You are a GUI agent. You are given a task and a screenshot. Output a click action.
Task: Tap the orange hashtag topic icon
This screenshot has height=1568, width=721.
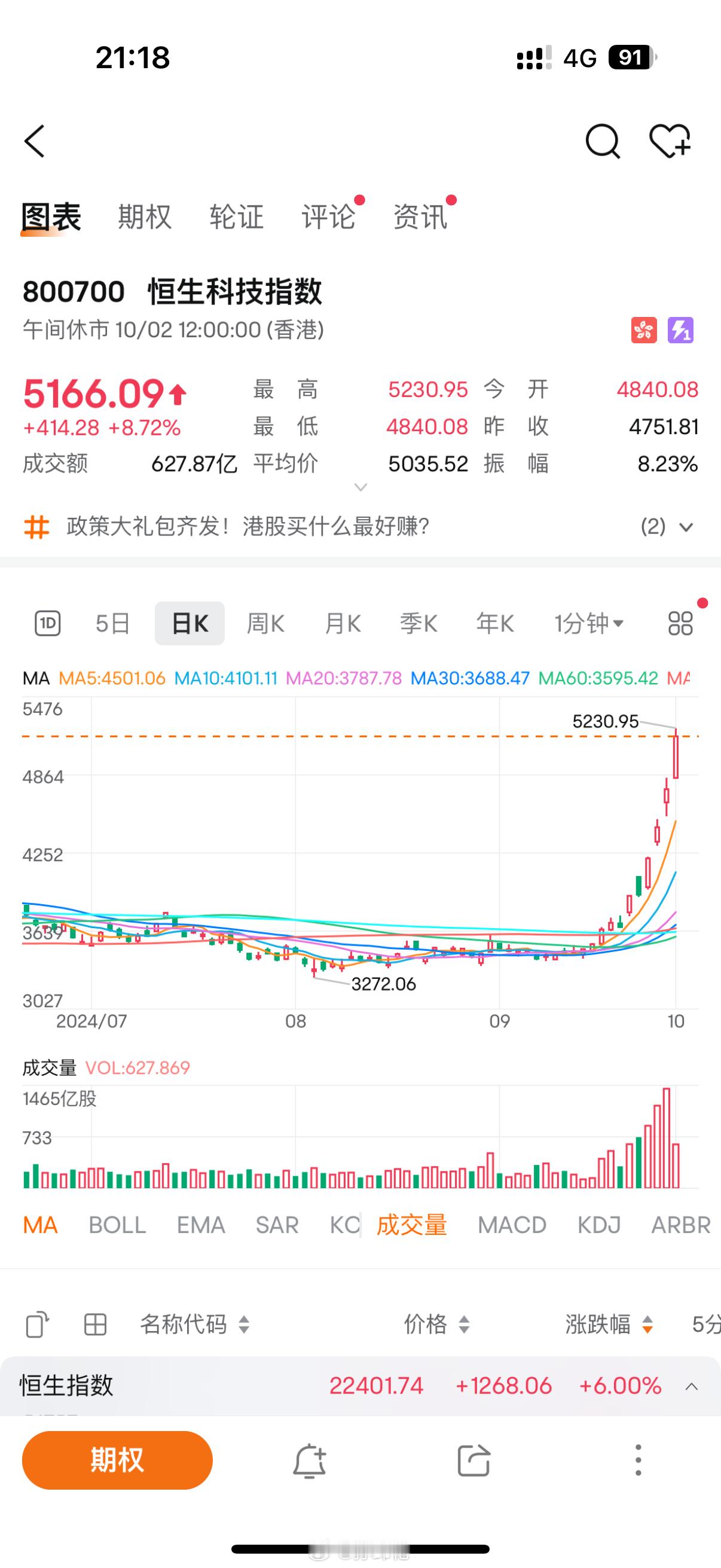pos(36,526)
